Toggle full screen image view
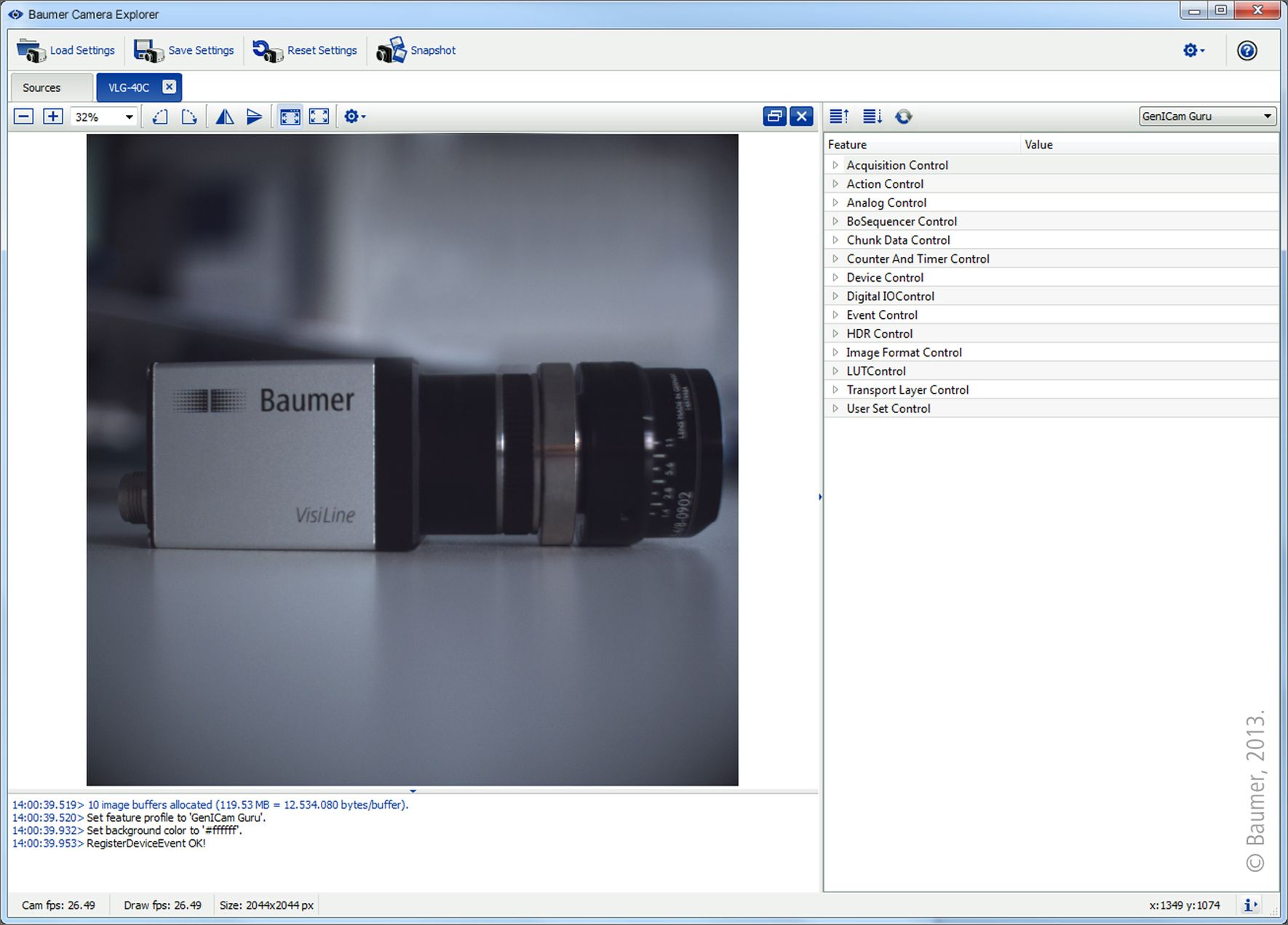1288x925 pixels. pyautogui.click(x=319, y=116)
